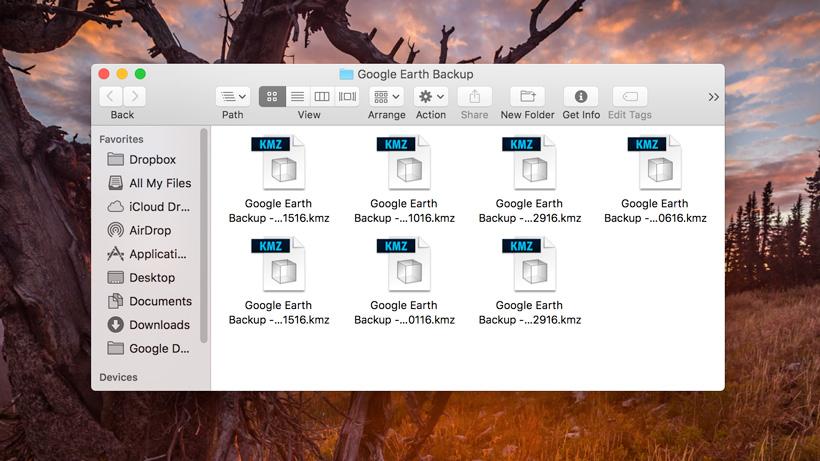
Task: Create a New Folder from toolbar
Action: tap(527, 96)
